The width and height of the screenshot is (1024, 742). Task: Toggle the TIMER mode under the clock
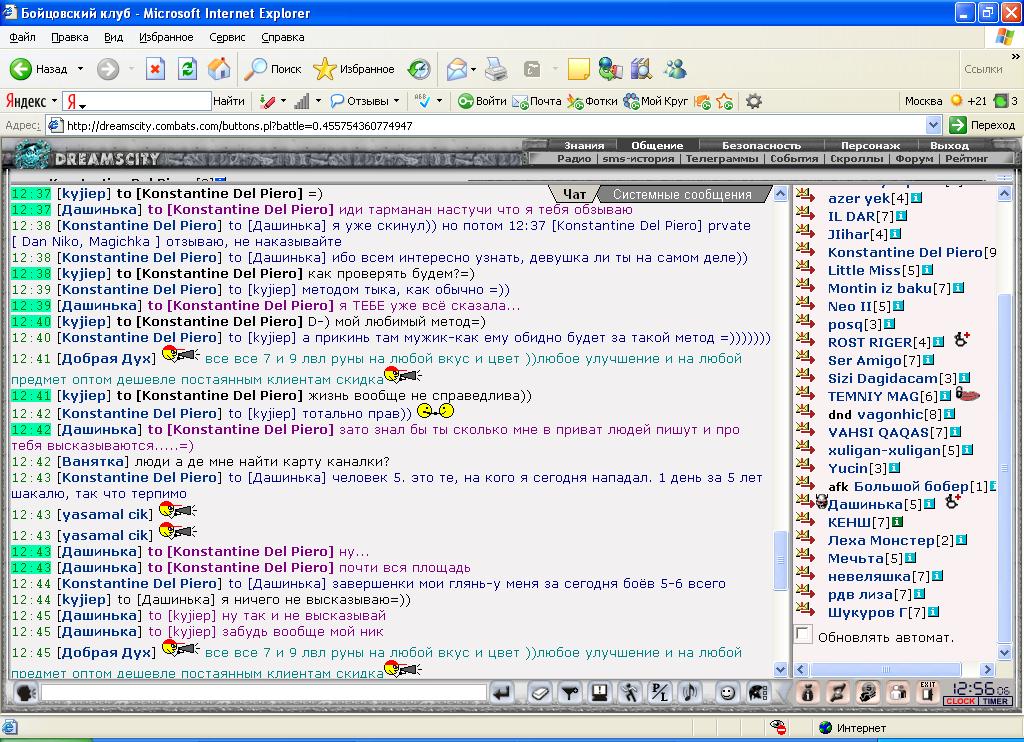click(995, 701)
